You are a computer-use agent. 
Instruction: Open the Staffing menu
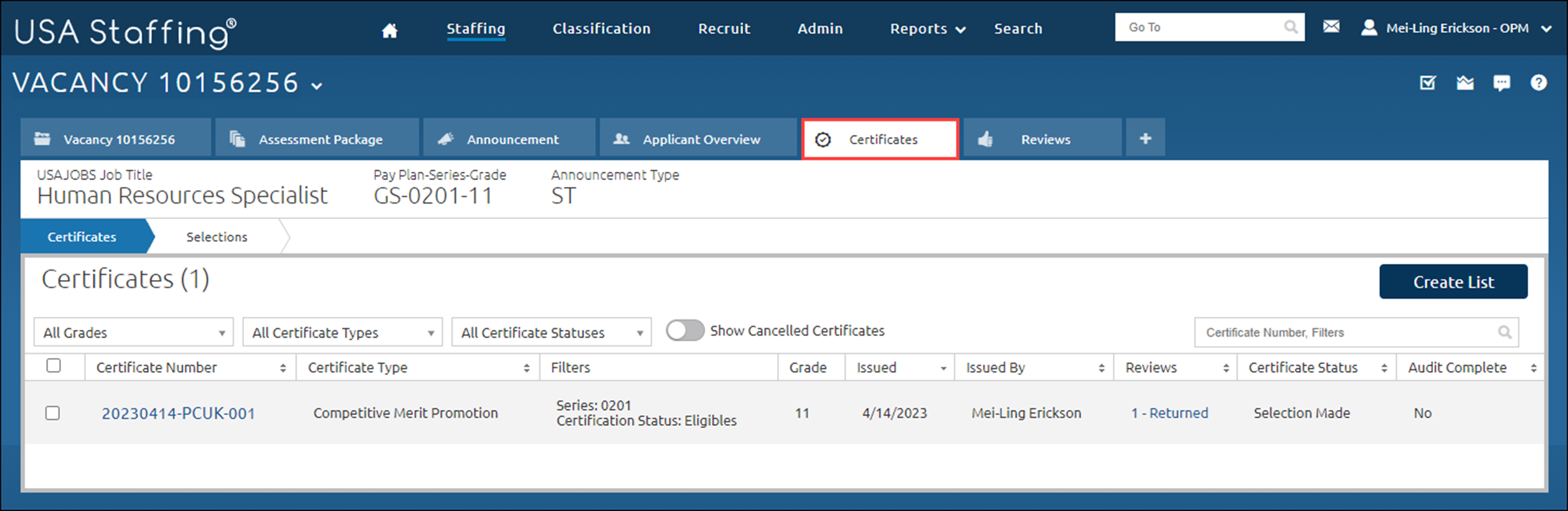coord(476,29)
